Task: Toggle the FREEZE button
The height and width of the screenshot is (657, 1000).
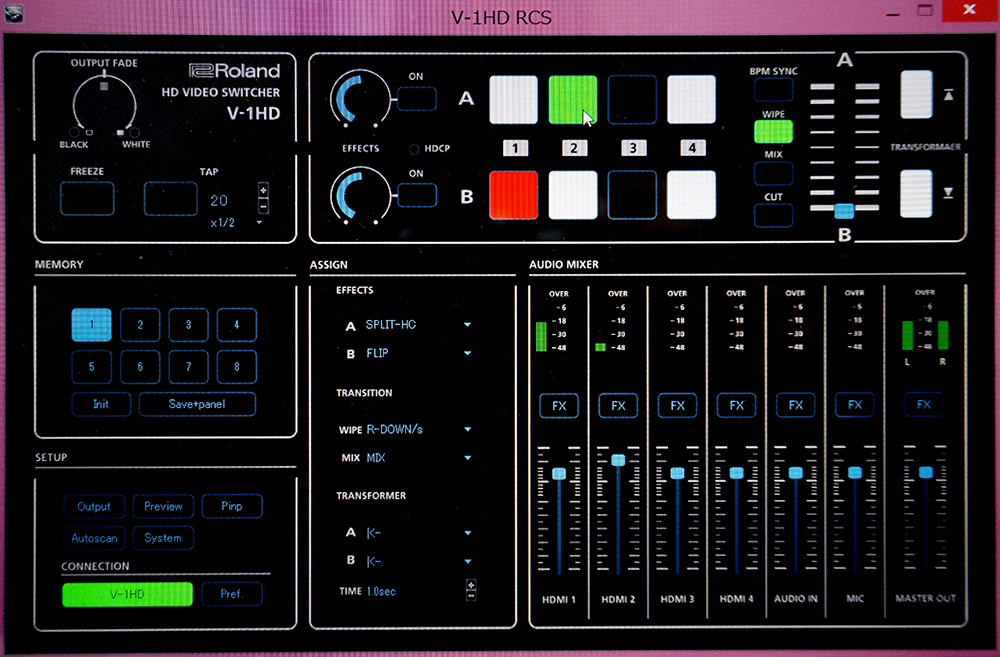Action: (x=87, y=198)
